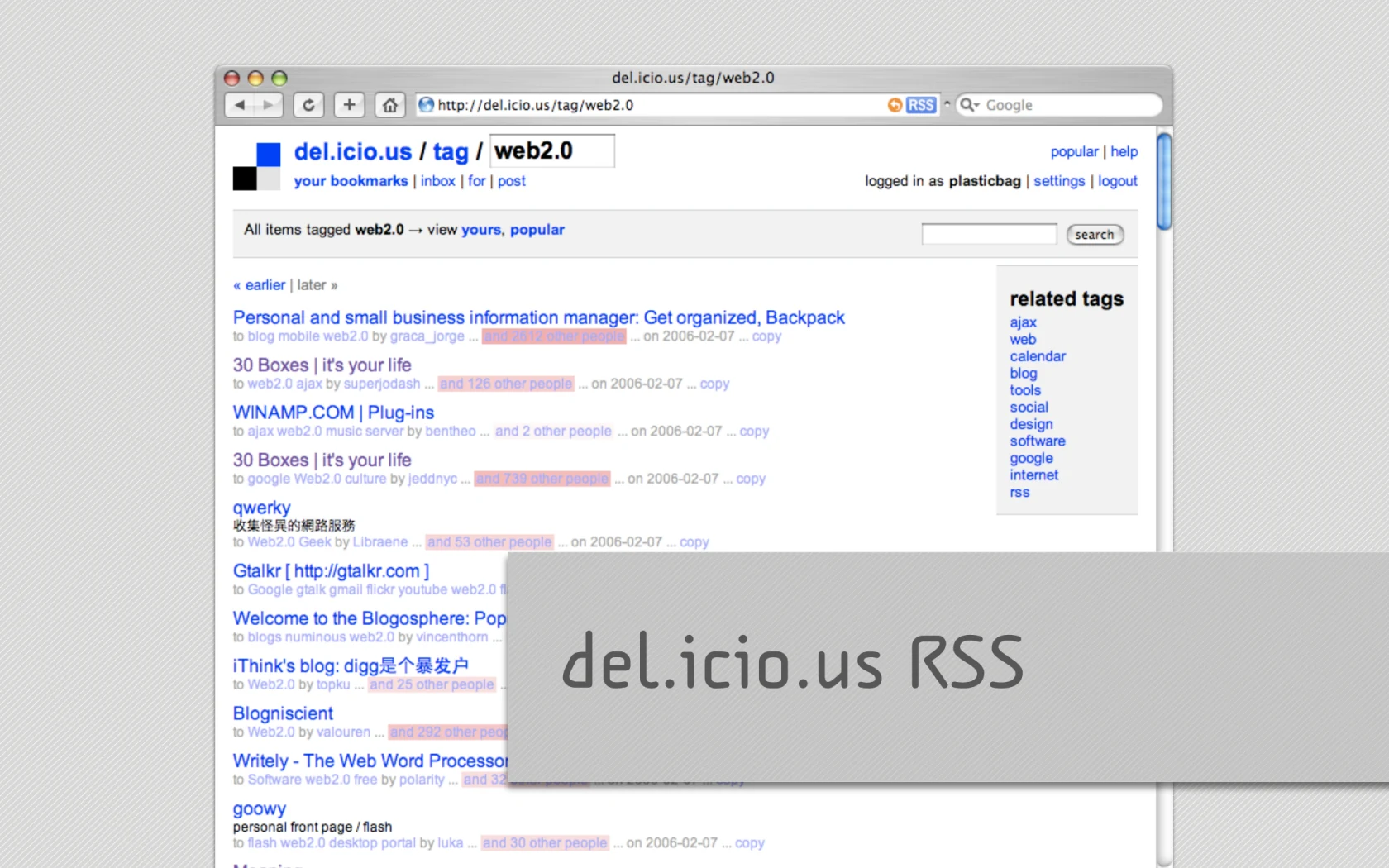1389x868 pixels.
Task: Click 'and 25 other people' link
Action: [x=432, y=684]
